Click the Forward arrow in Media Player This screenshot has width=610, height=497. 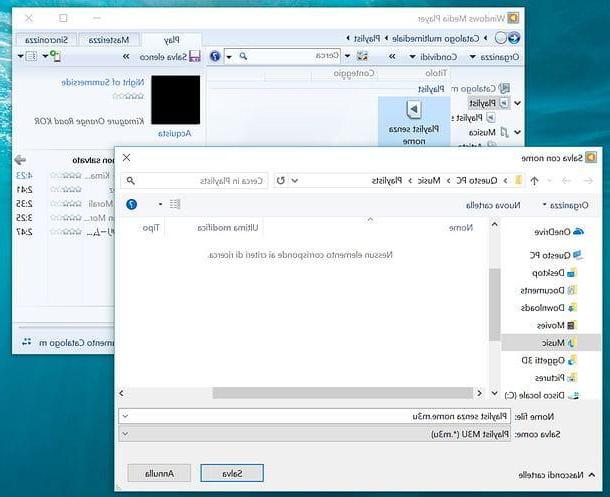[x=501, y=38]
